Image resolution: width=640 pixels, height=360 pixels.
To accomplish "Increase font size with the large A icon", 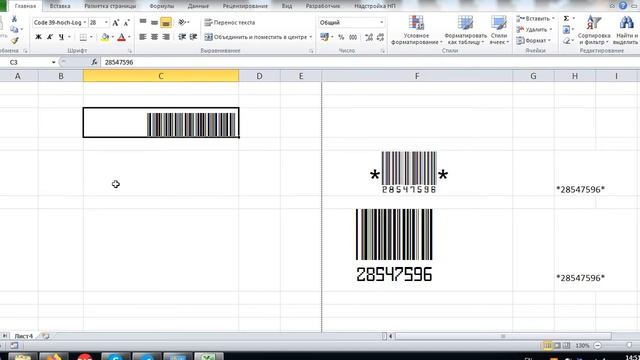I will coord(116,23).
